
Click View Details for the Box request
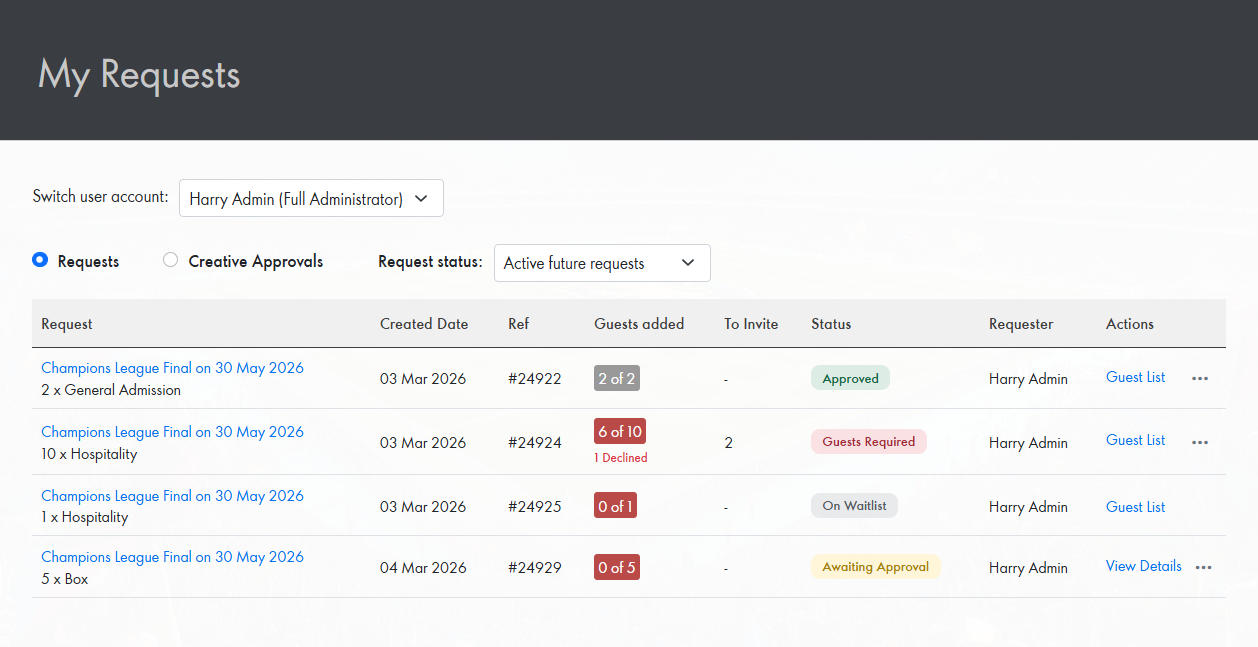(1143, 566)
